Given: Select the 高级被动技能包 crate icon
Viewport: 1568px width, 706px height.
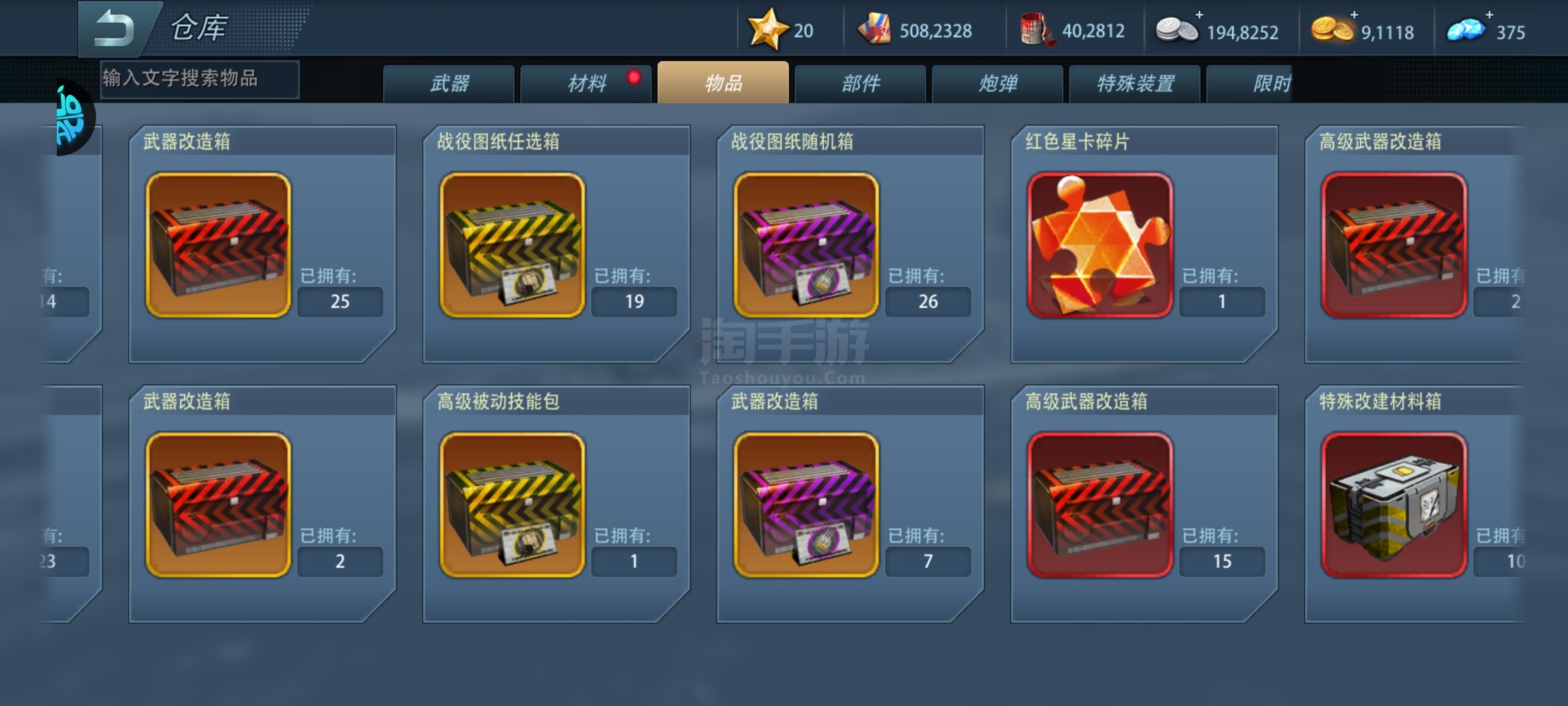Looking at the screenshot, I should click(512, 505).
